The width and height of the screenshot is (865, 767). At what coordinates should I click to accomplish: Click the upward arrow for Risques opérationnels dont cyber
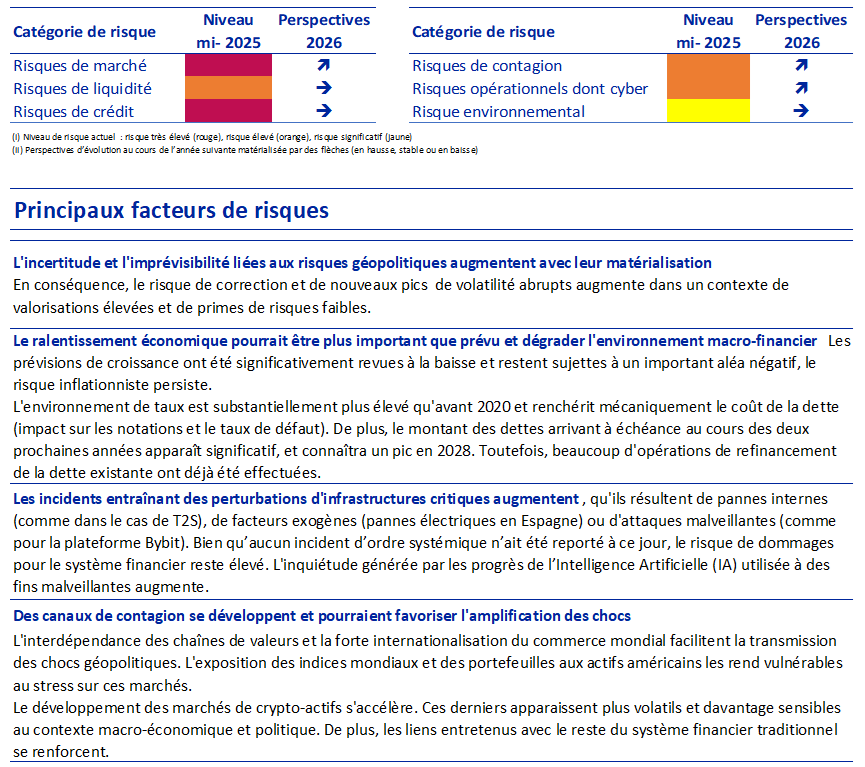[x=802, y=88]
